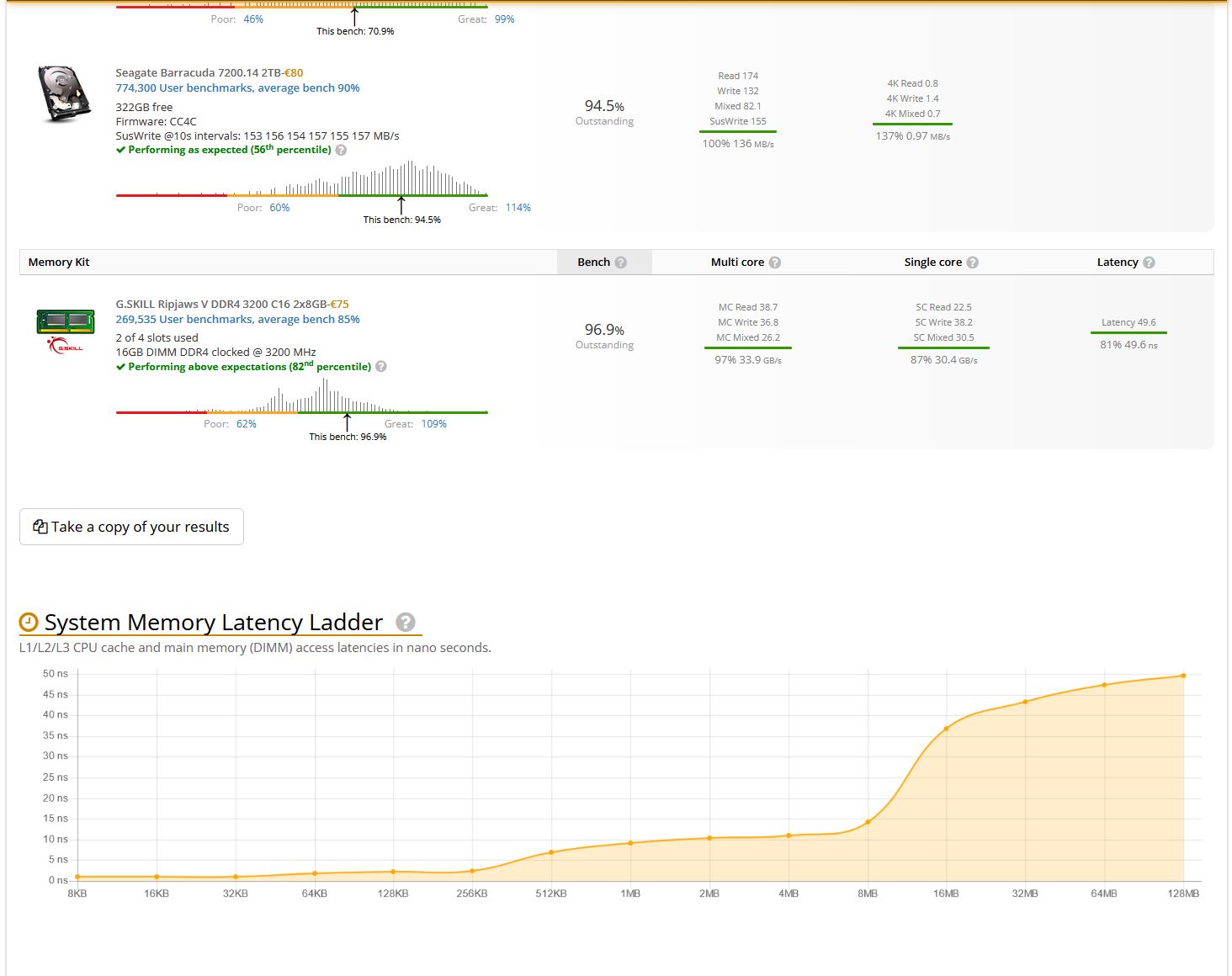The image size is (1232, 976).
Task: Click the '2 of 4 slots used' text
Action: (157, 337)
